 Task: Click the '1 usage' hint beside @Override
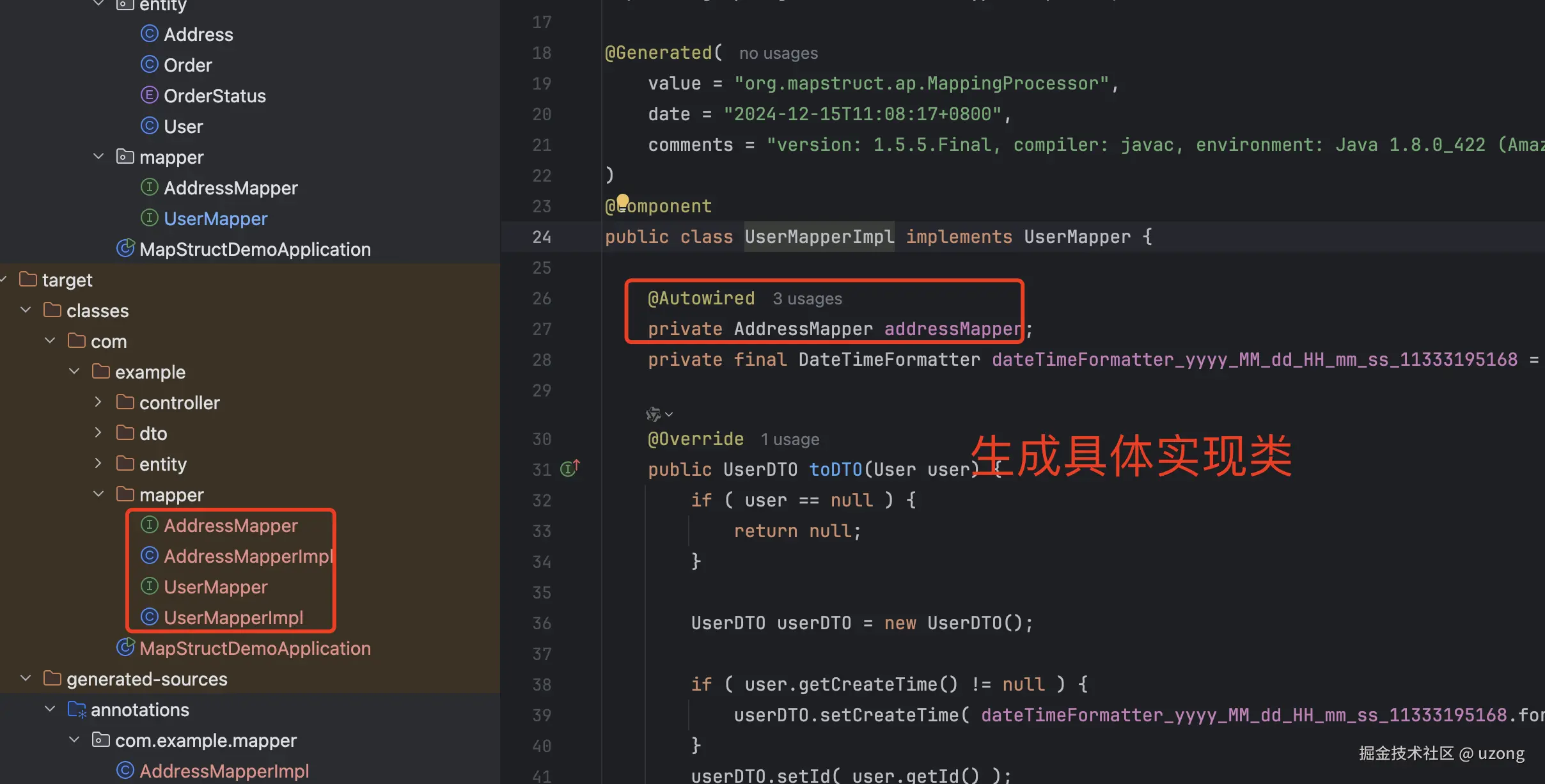pos(790,439)
